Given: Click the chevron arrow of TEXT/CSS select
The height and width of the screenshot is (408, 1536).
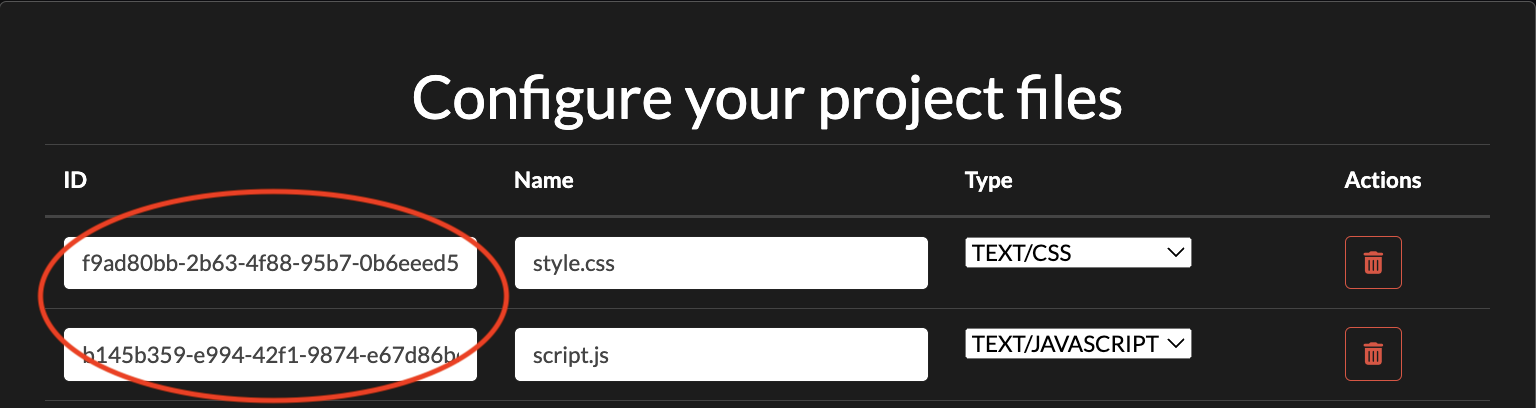Looking at the screenshot, I should pyautogui.click(x=1176, y=254).
